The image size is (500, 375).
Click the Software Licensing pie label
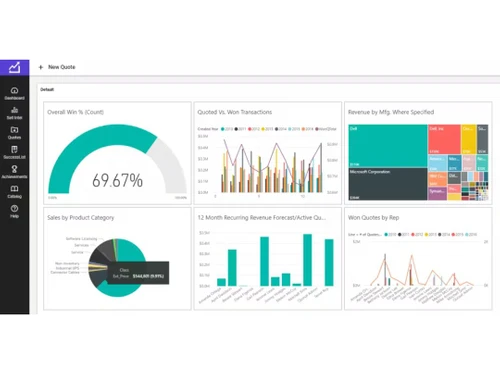click(81, 239)
